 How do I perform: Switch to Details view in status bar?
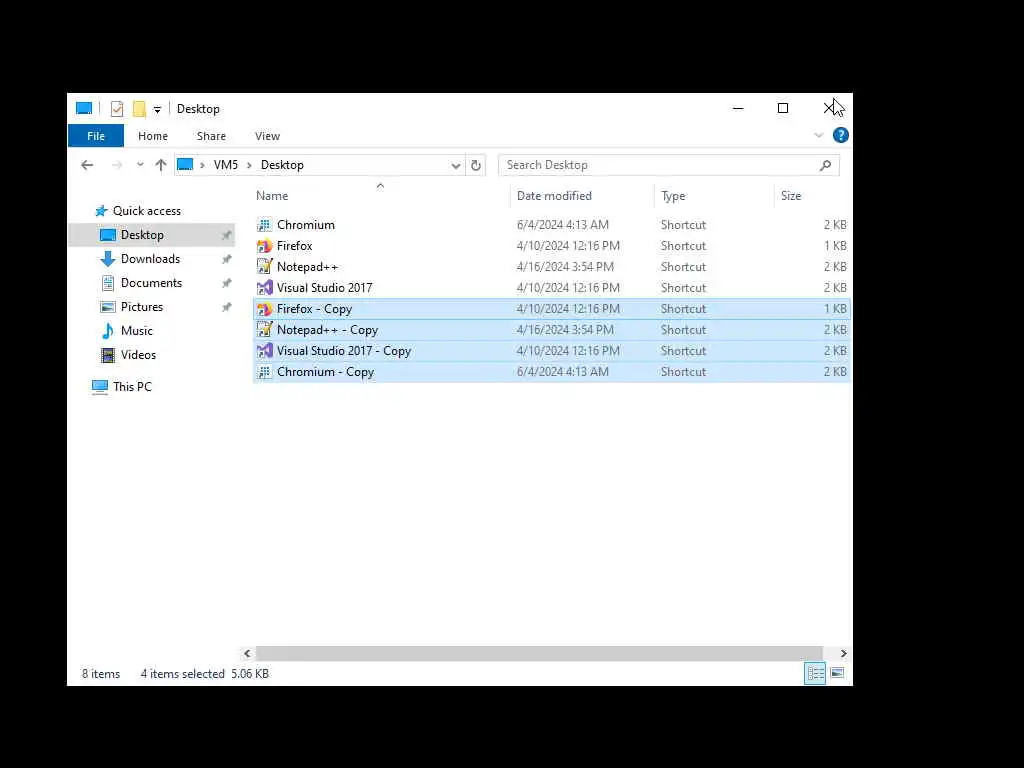[x=815, y=673]
